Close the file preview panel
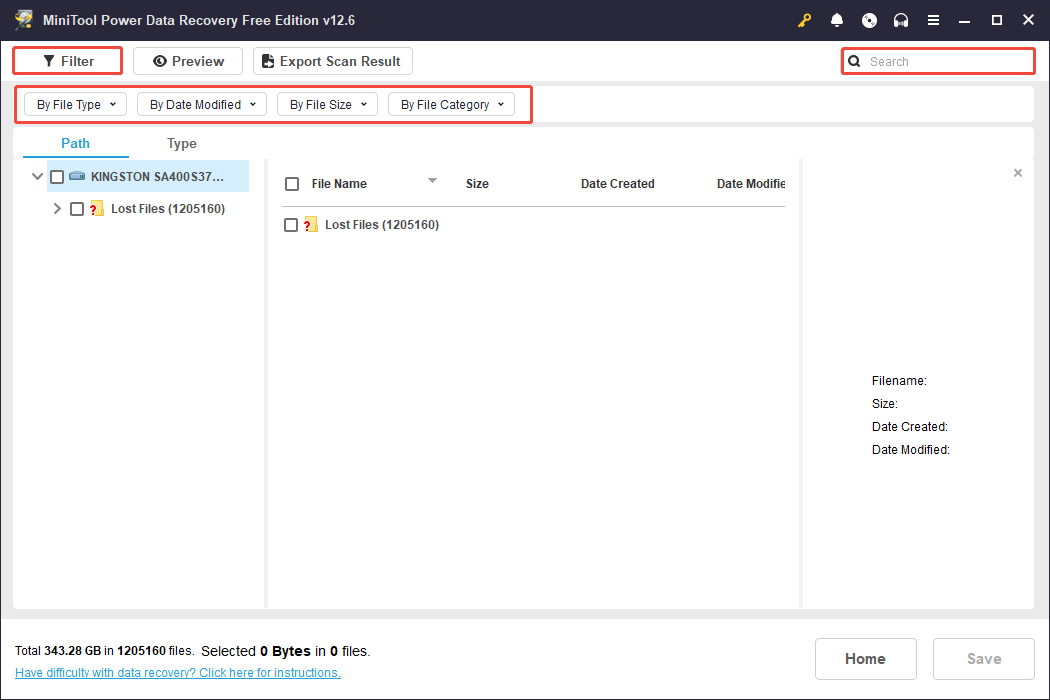Viewport: 1050px width, 700px height. click(x=1018, y=173)
